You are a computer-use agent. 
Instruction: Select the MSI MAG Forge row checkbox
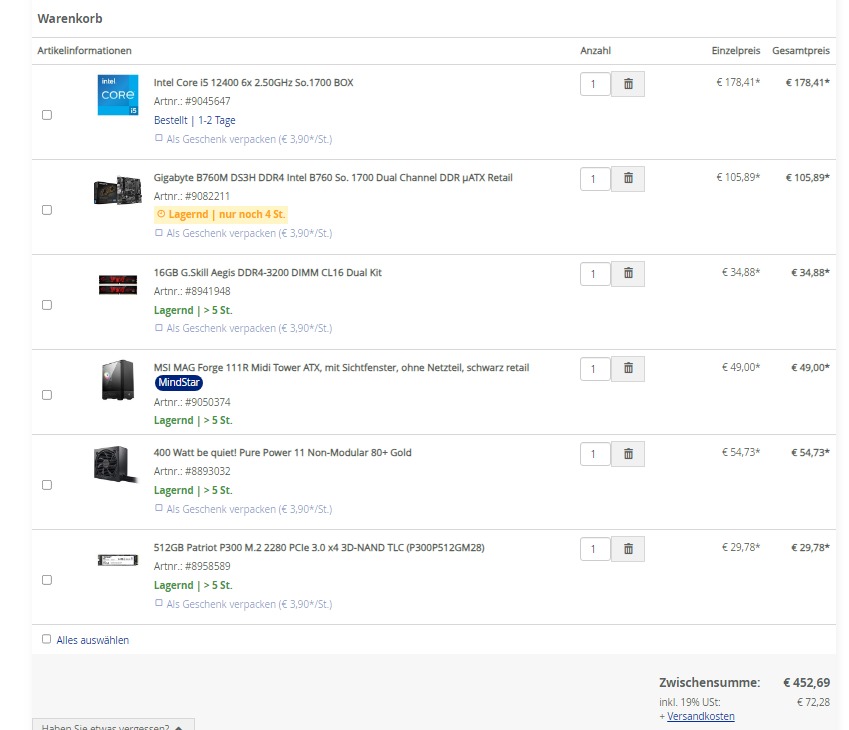click(x=47, y=395)
